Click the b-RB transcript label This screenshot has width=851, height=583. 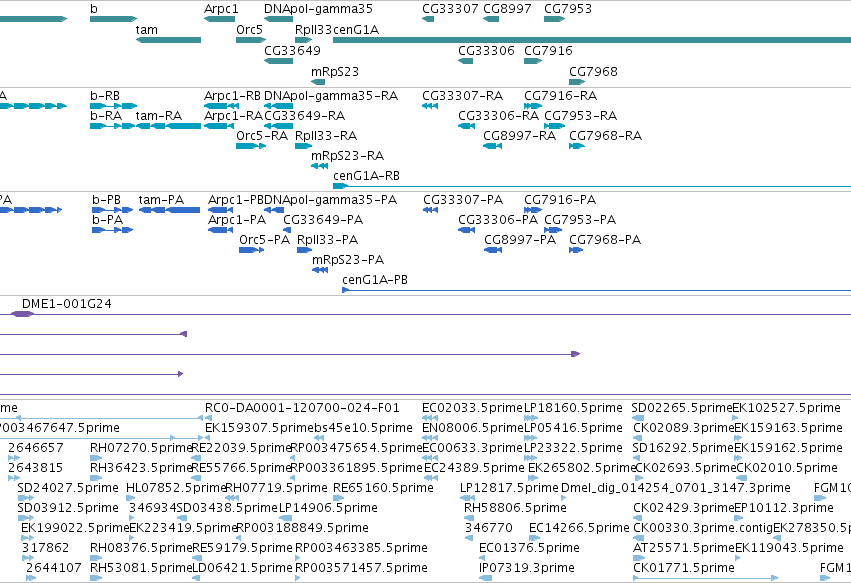click(x=105, y=96)
